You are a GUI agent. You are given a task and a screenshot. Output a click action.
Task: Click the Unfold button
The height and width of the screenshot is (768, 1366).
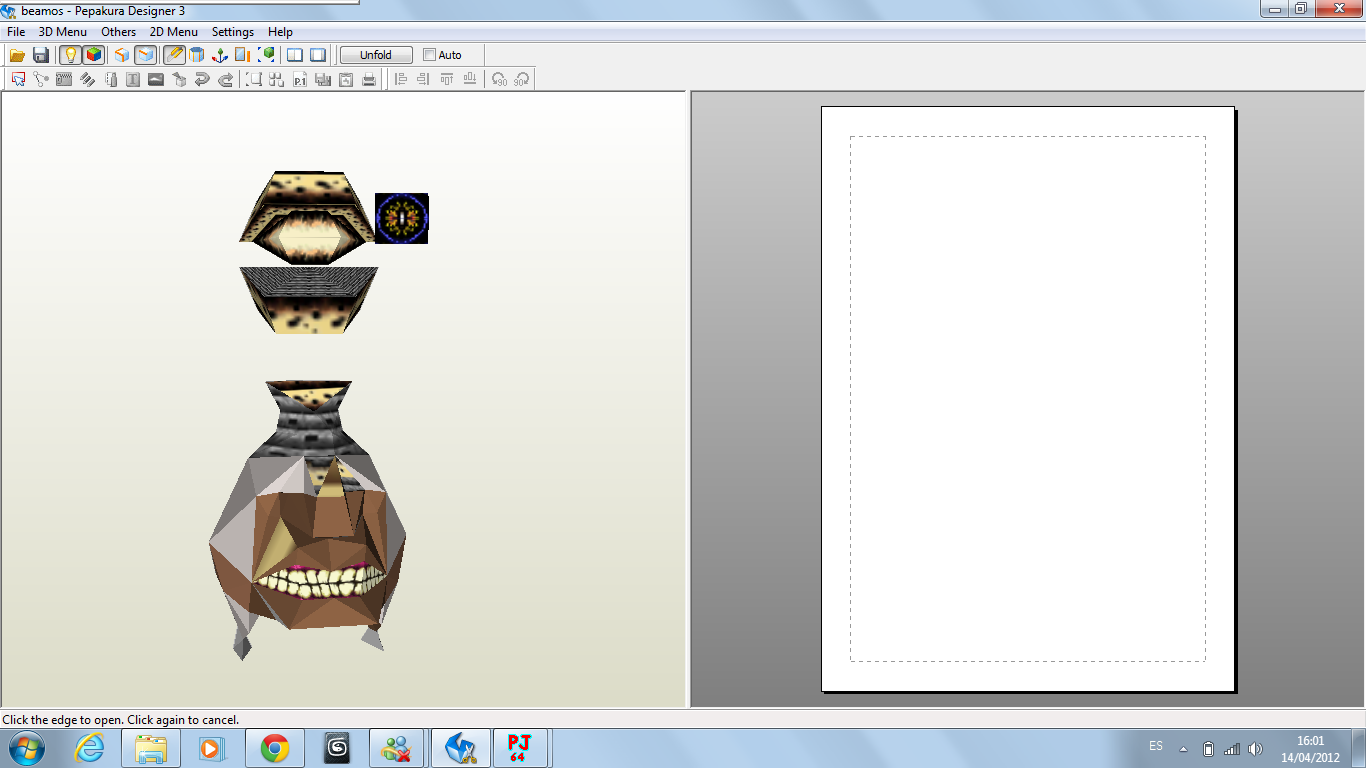376,55
